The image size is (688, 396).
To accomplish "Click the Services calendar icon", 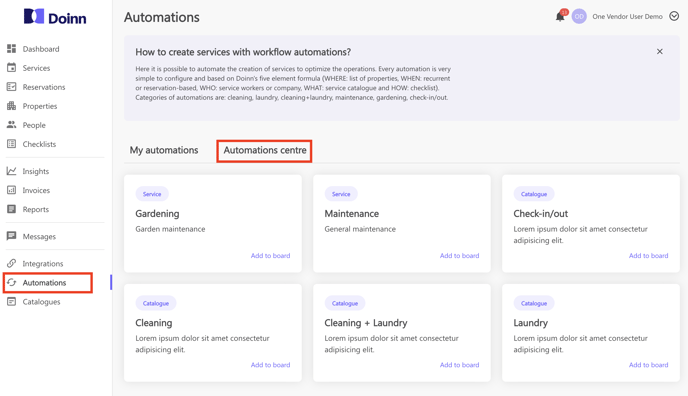I will 11,68.
